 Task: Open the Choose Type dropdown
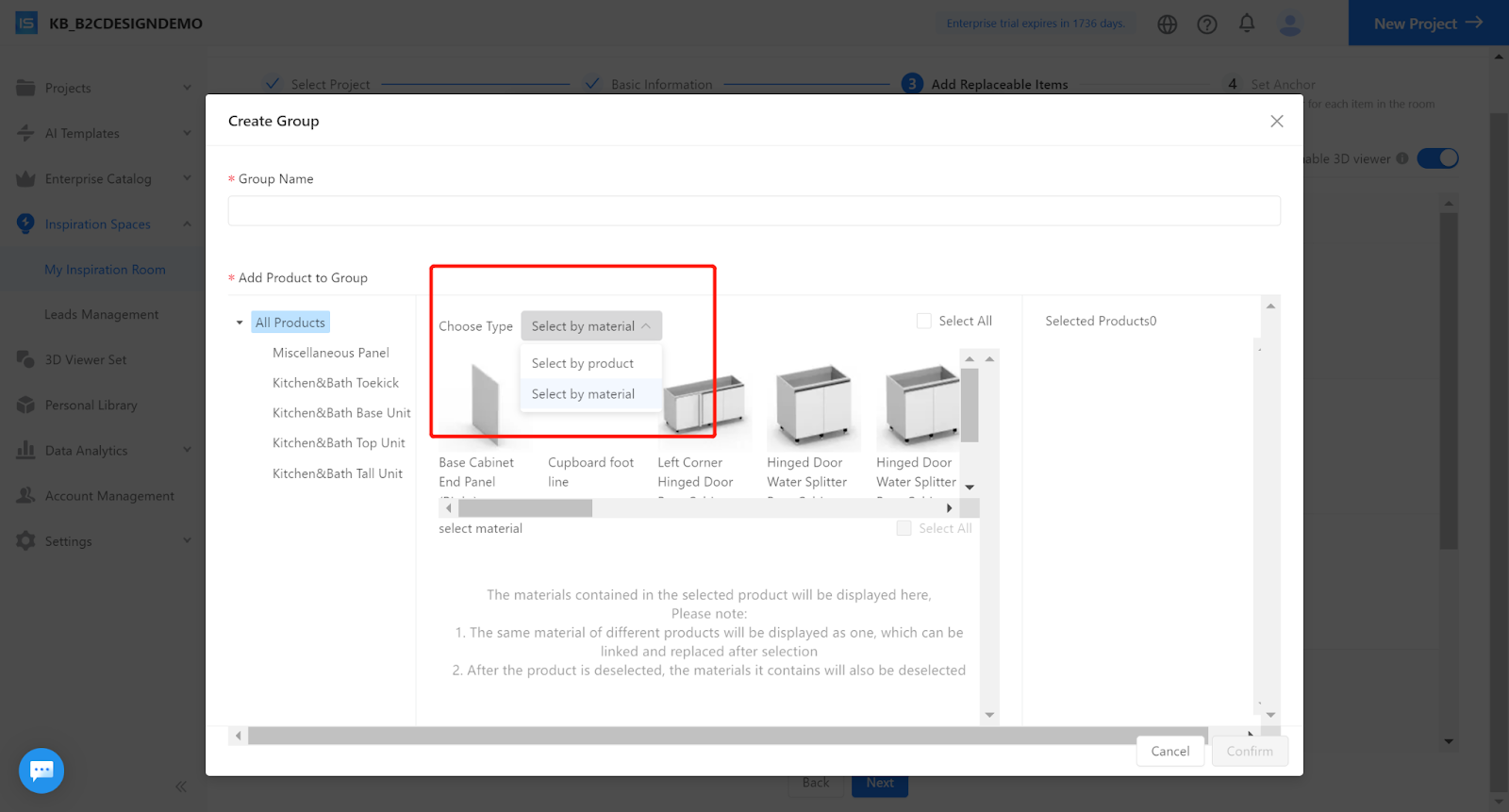coord(591,326)
